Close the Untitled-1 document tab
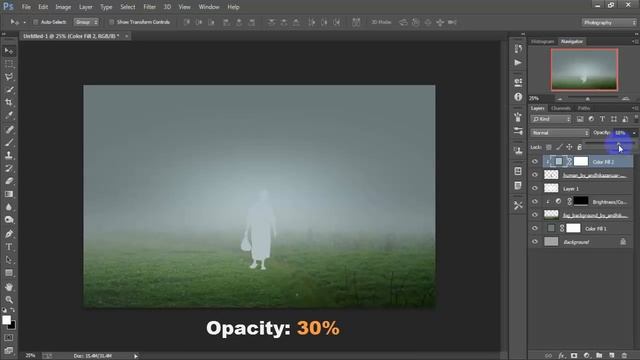Image resolution: width=640 pixels, height=360 pixels. pyautogui.click(x=127, y=36)
